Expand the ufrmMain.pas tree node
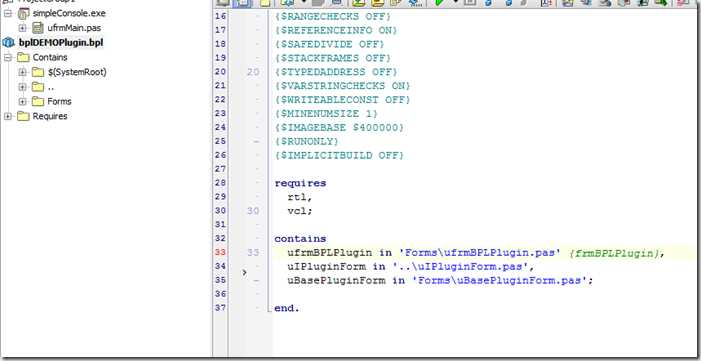The height and width of the screenshot is (361, 701). coord(22,28)
